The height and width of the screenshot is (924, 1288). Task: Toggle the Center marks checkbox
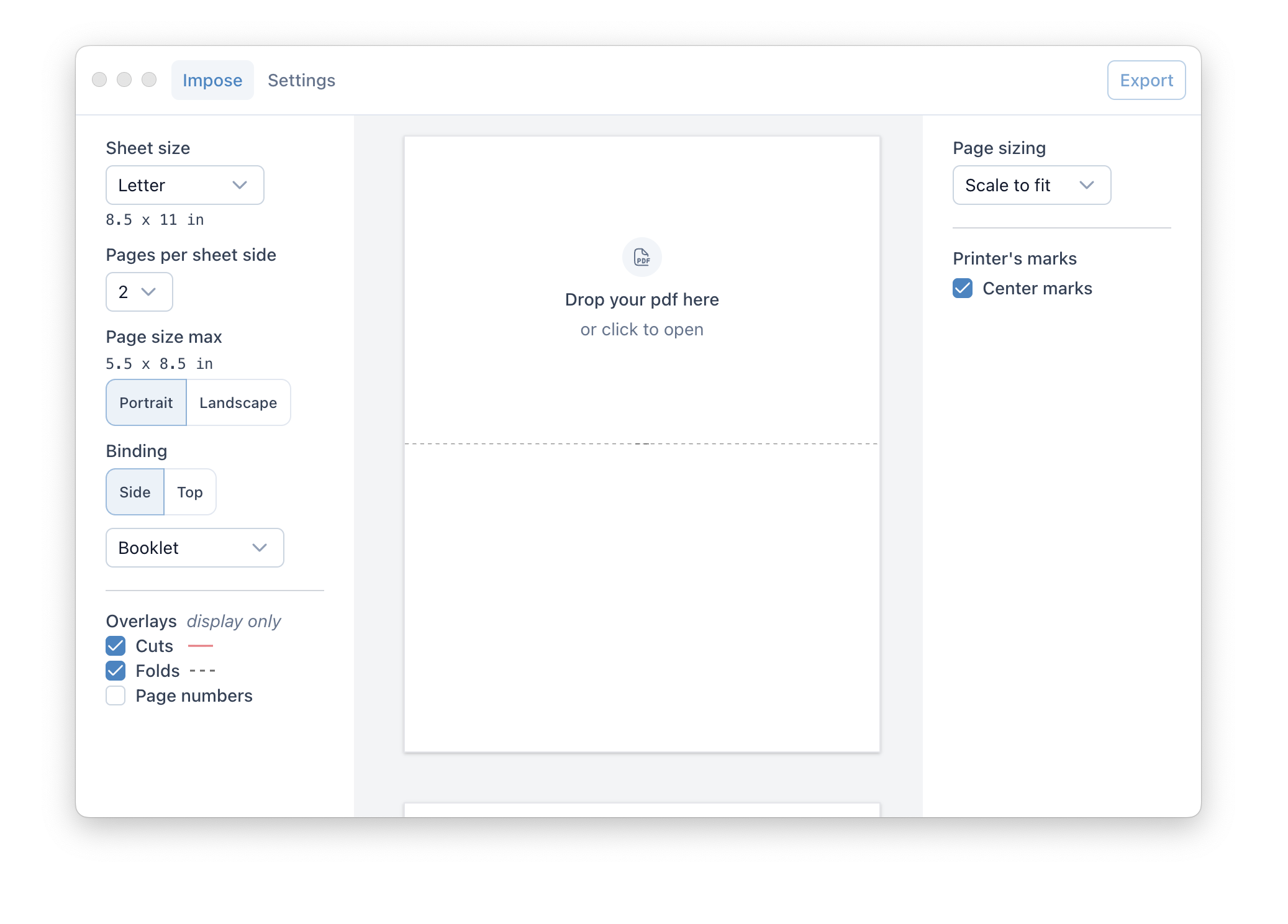[963, 288]
